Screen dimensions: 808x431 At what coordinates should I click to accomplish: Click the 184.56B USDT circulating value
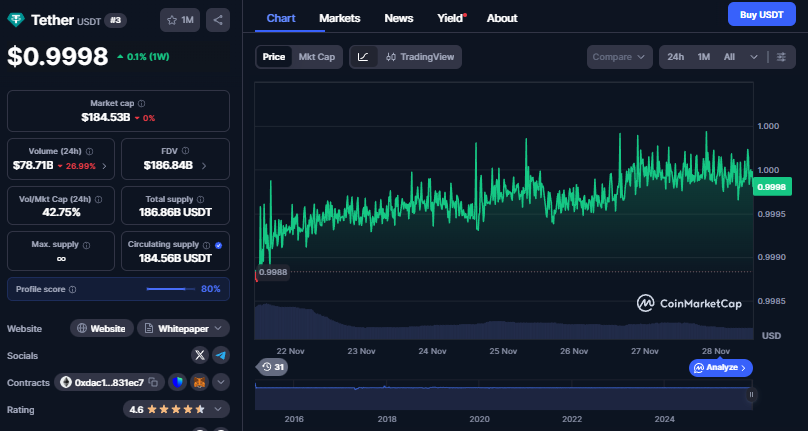(175, 258)
